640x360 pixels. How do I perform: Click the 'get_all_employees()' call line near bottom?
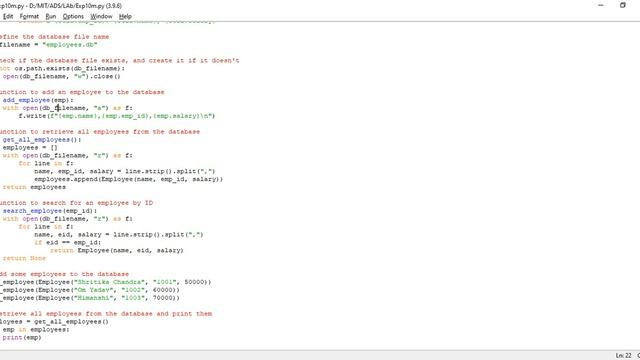(x=54, y=322)
